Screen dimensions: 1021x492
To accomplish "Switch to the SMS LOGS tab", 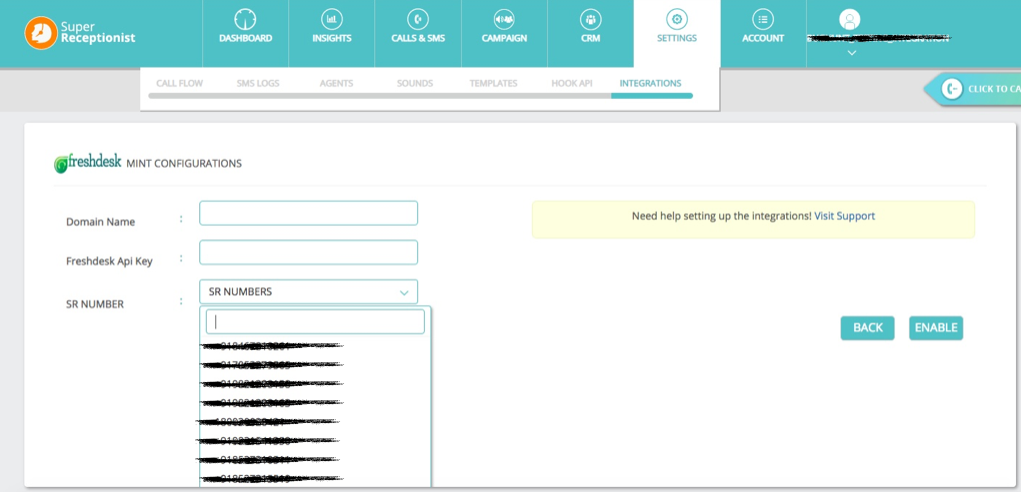I will tap(258, 83).
